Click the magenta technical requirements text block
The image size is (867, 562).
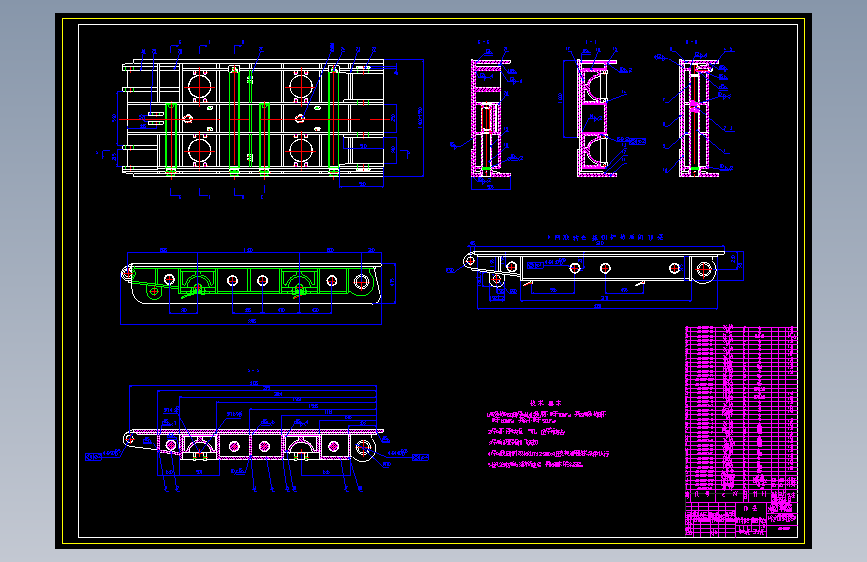click(547, 435)
